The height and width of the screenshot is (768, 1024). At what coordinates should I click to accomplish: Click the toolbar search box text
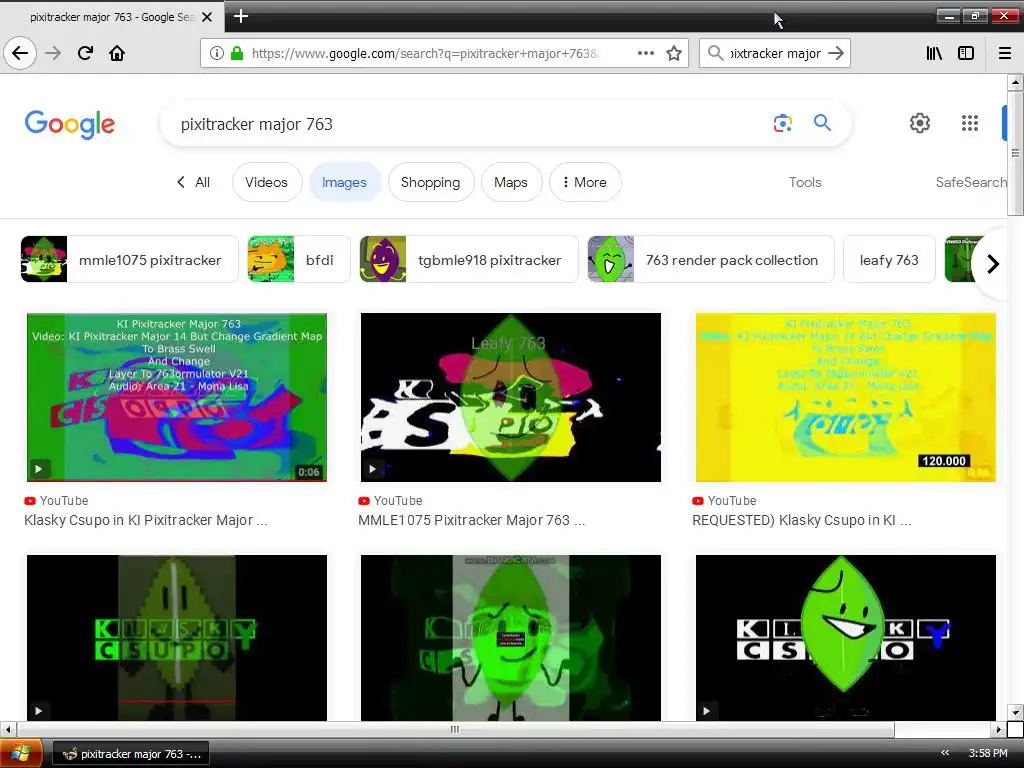775,53
